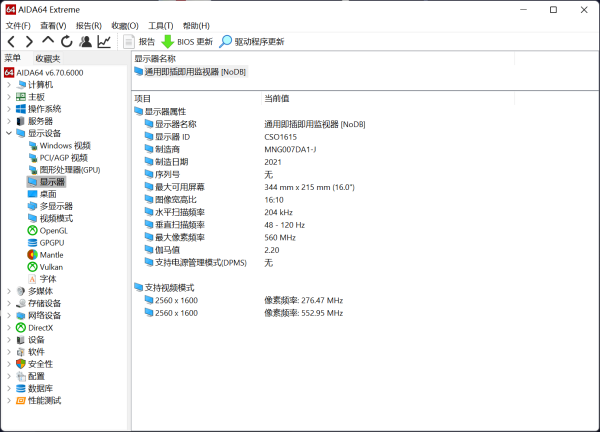
Task: Click the BIOS 更新 green arrow button
Action: 187,42
